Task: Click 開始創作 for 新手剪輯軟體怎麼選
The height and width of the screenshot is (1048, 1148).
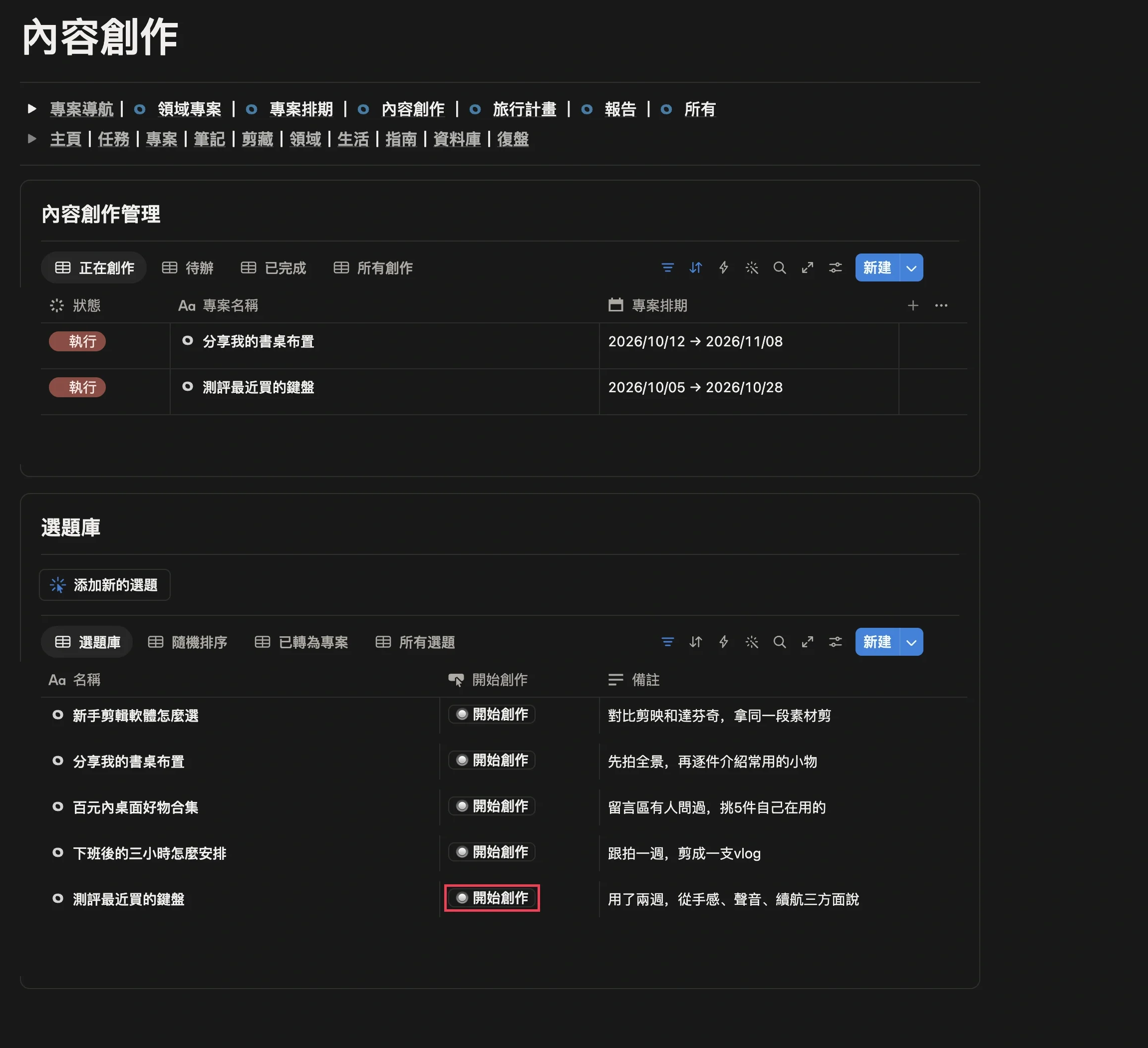Action: pyautogui.click(x=492, y=715)
